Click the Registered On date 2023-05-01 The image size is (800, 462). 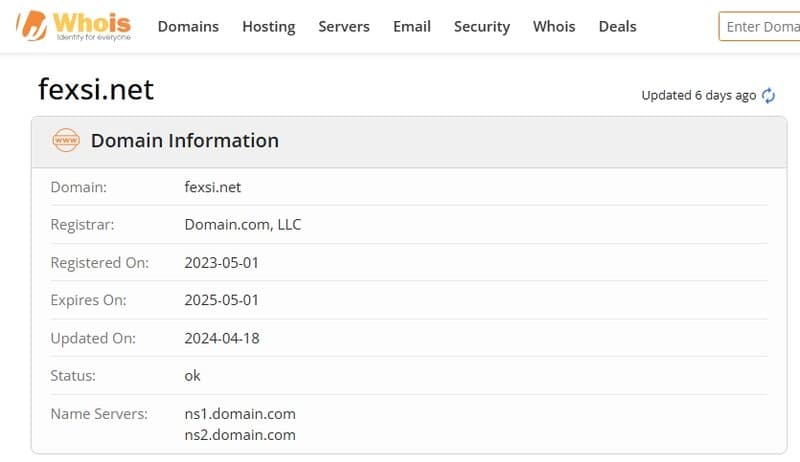[x=221, y=263]
